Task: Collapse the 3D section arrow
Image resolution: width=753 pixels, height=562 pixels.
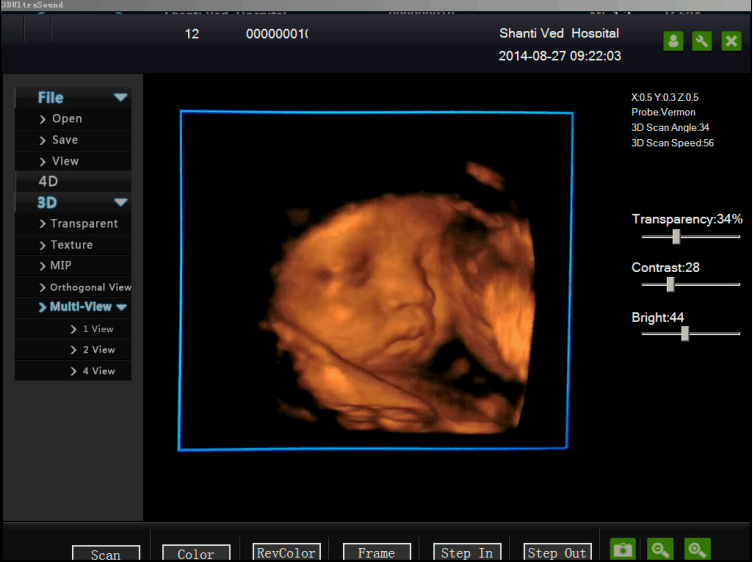Action: (x=120, y=202)
